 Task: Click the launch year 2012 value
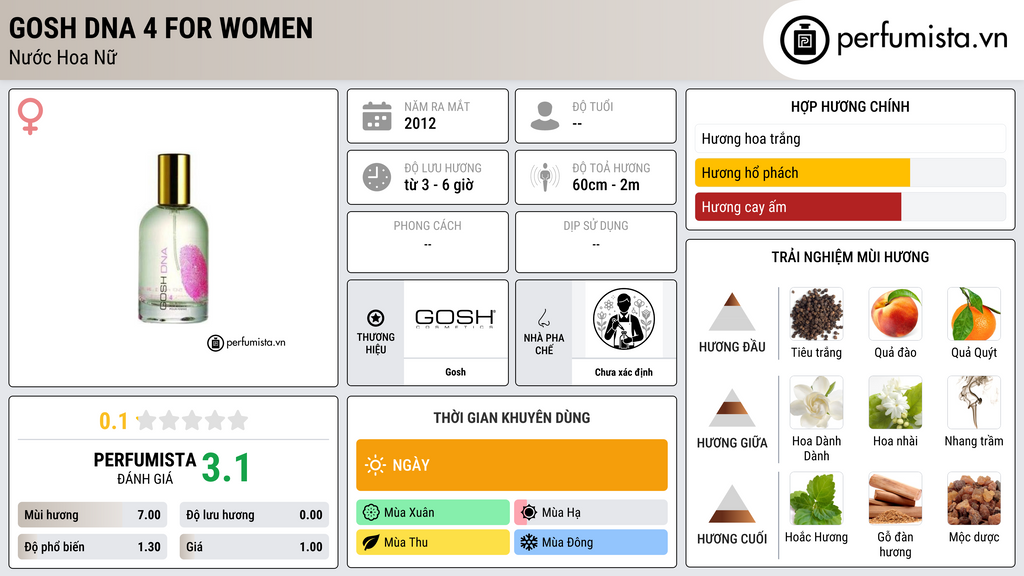pyautogui.click(x=420, y=123)
